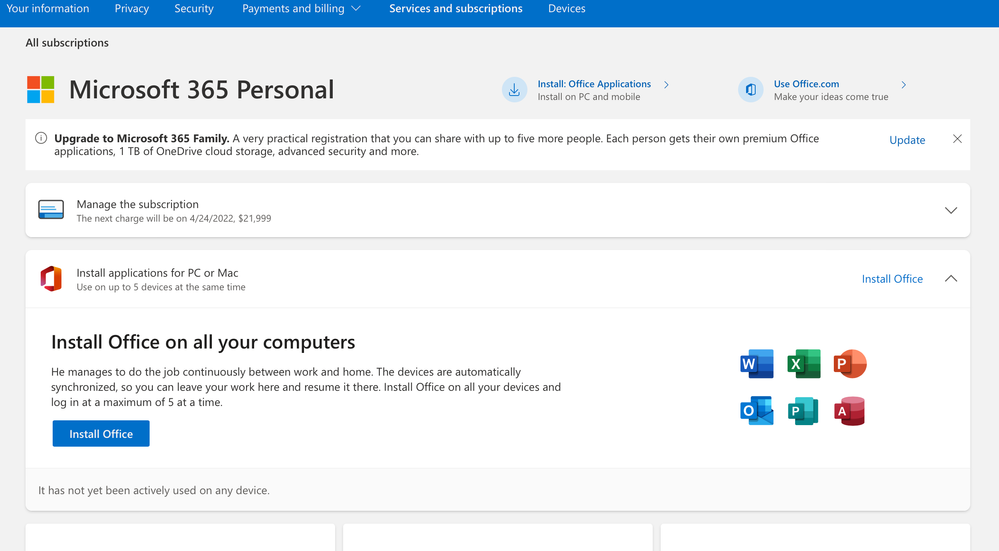Open Payments and billing menu
This screenshot has width=999, height=551.
[293, 9]
